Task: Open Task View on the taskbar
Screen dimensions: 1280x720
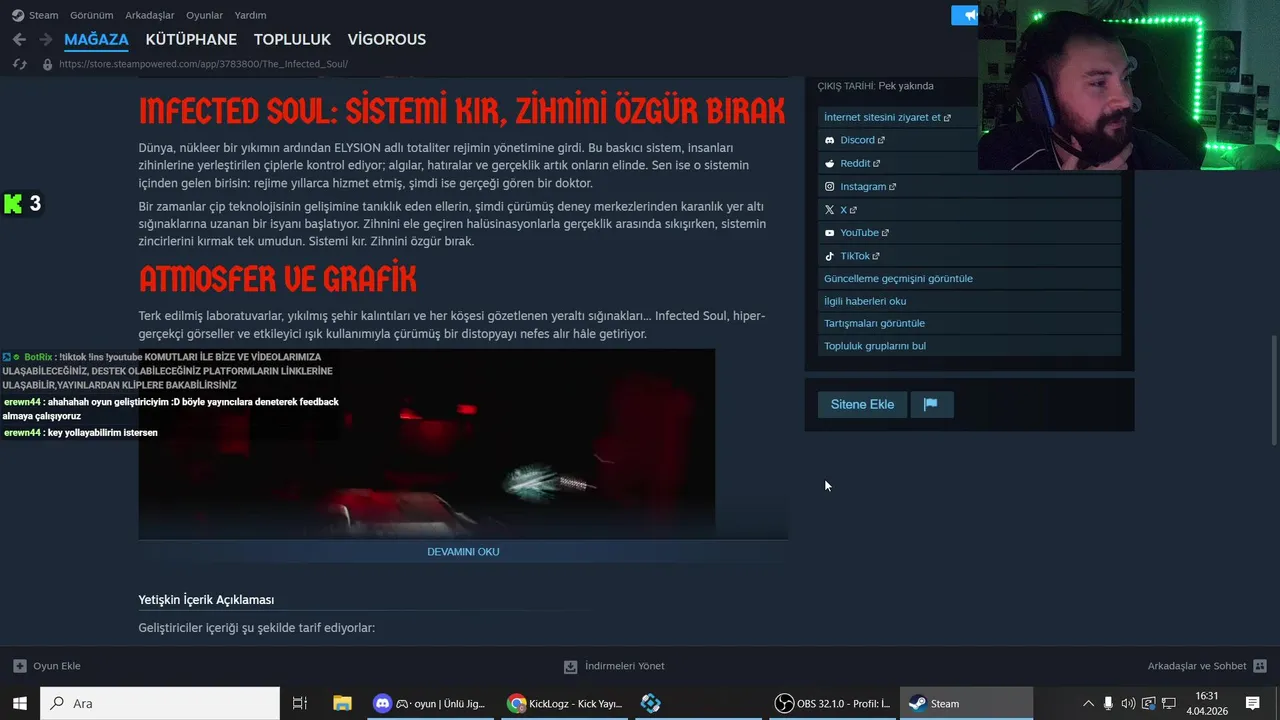Action: (299, 703)
